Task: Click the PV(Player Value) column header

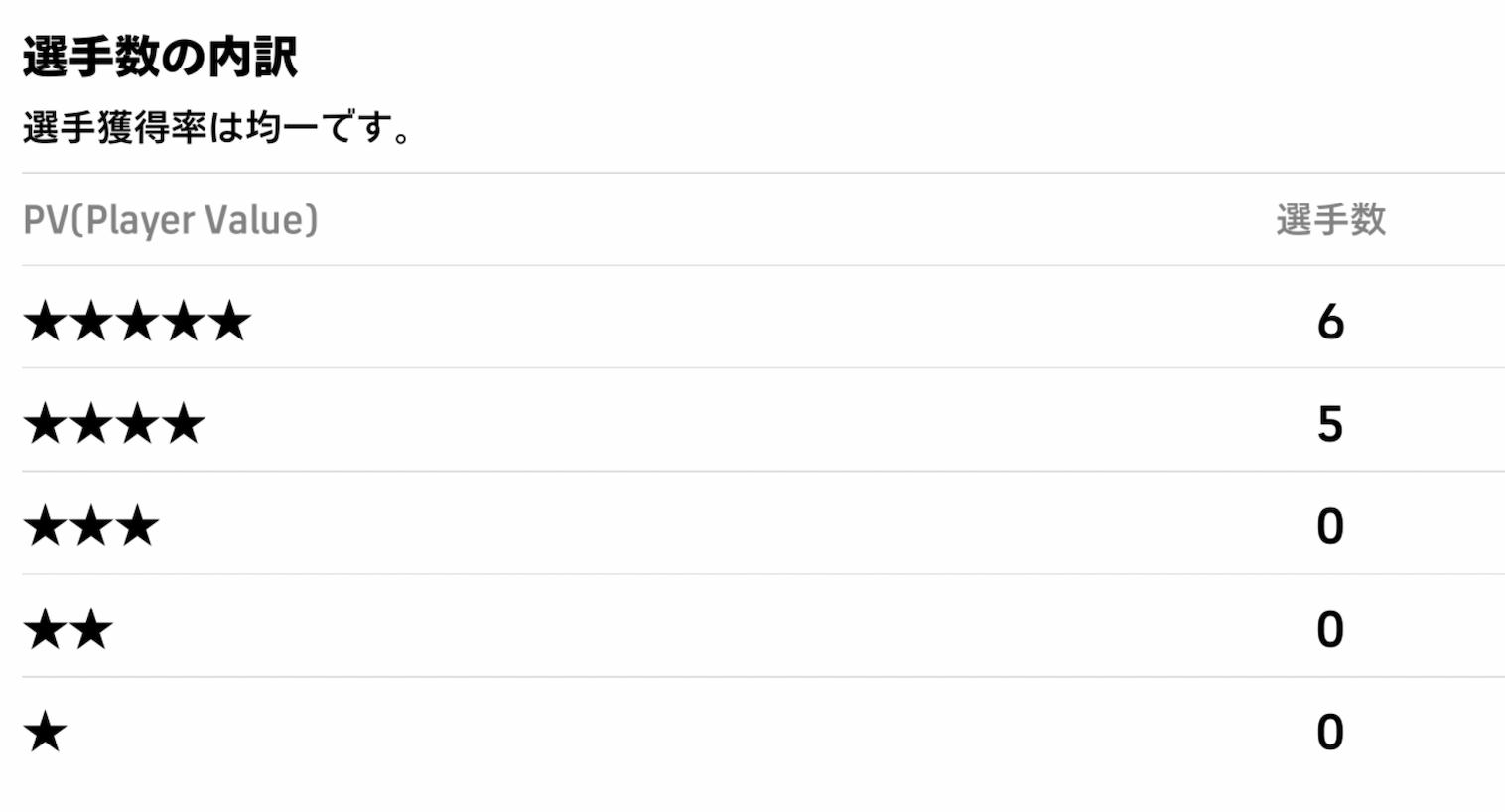Action: point(170,220)
